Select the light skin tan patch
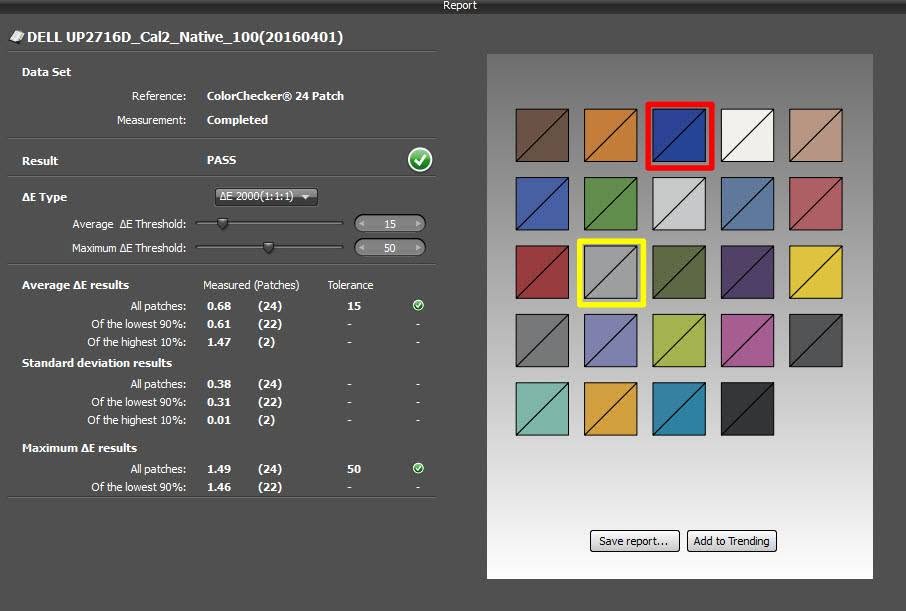Image resolution: width=906 pixels, height=611 pixels. tap(816, 135)
